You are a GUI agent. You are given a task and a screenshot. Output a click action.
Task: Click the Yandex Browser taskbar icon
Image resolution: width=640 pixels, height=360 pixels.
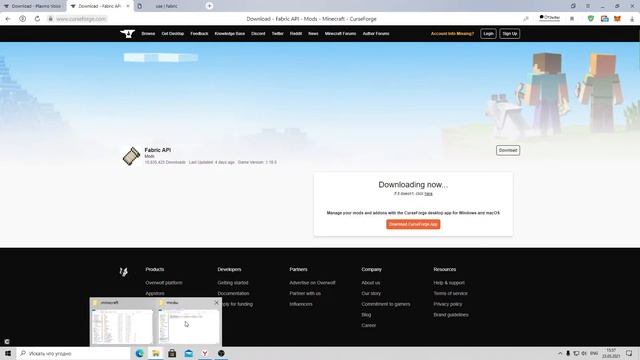(x=205, y=353)
